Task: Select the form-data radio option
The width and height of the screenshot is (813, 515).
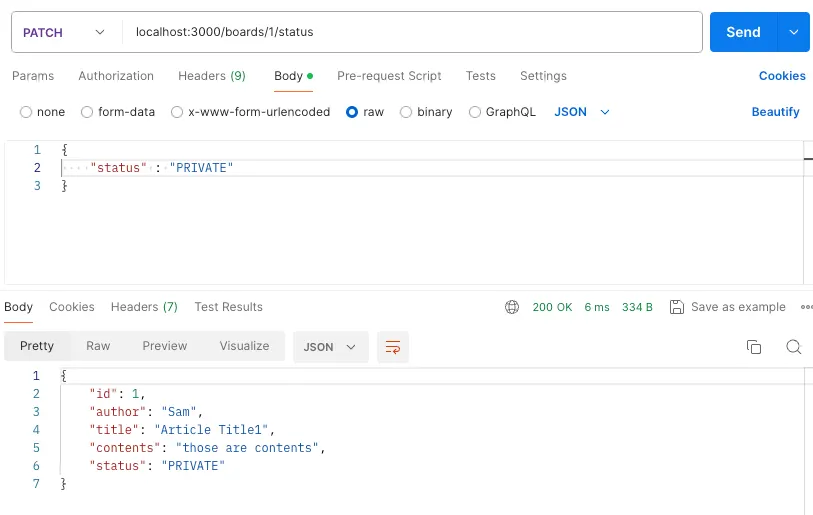Action: 87,112
